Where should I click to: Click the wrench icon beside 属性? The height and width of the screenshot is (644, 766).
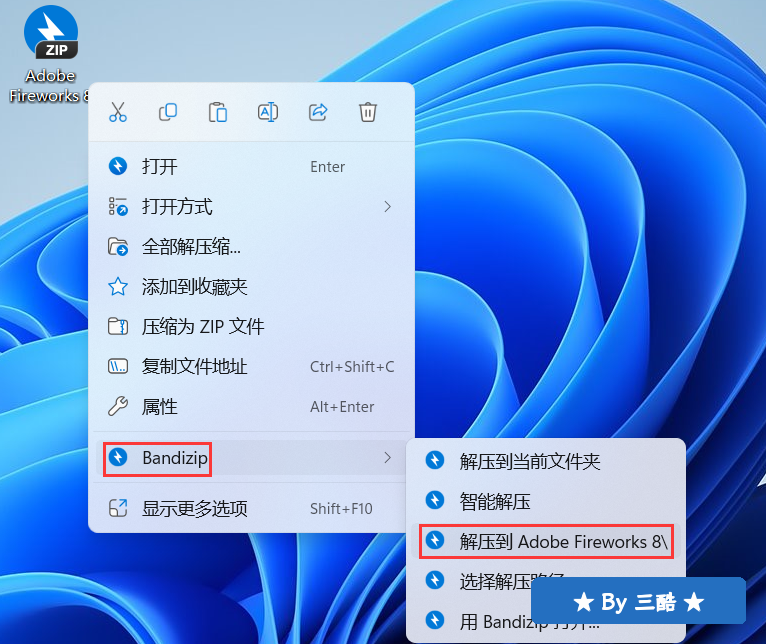[118, 407]
